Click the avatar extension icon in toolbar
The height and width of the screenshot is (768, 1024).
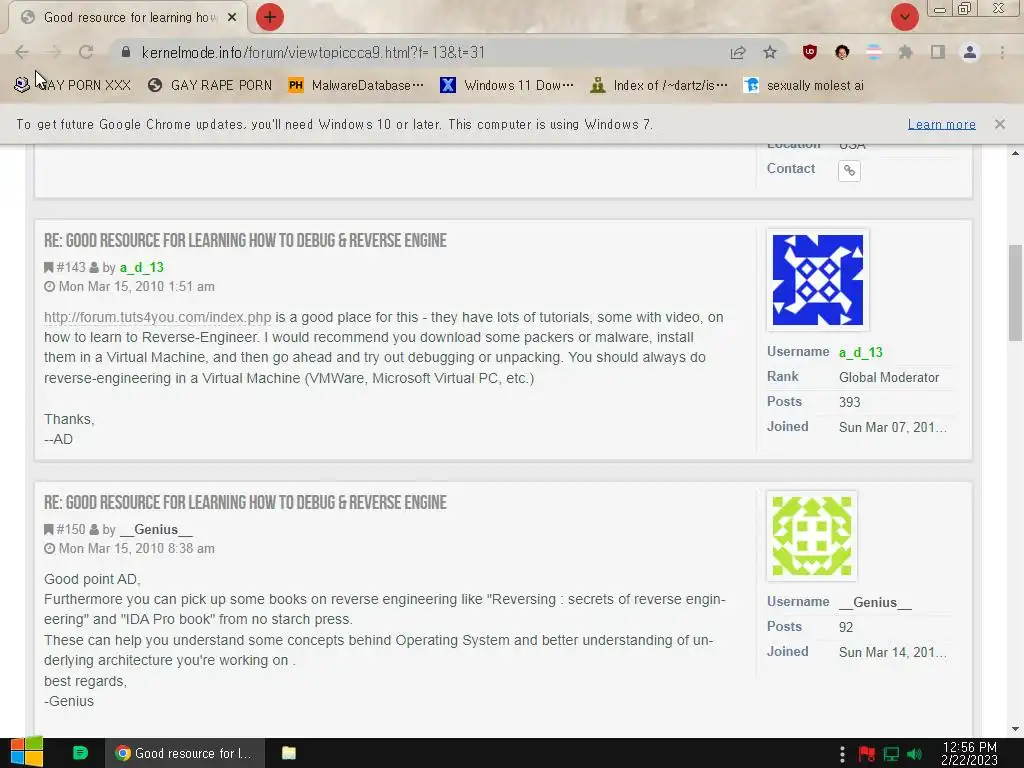coord(842,52)
